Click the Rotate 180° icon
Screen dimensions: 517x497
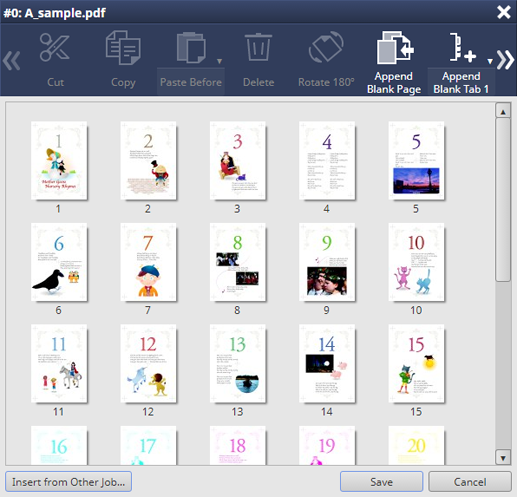(x=326, y=47)
